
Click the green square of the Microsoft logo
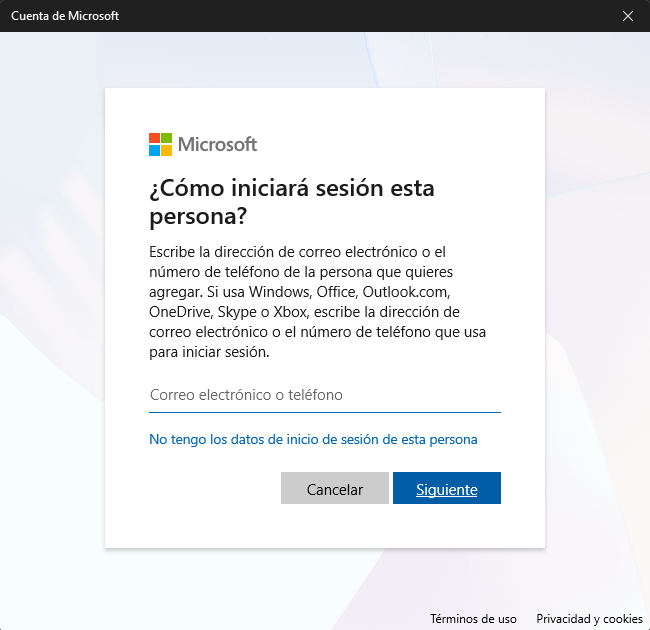click(167, 138)
